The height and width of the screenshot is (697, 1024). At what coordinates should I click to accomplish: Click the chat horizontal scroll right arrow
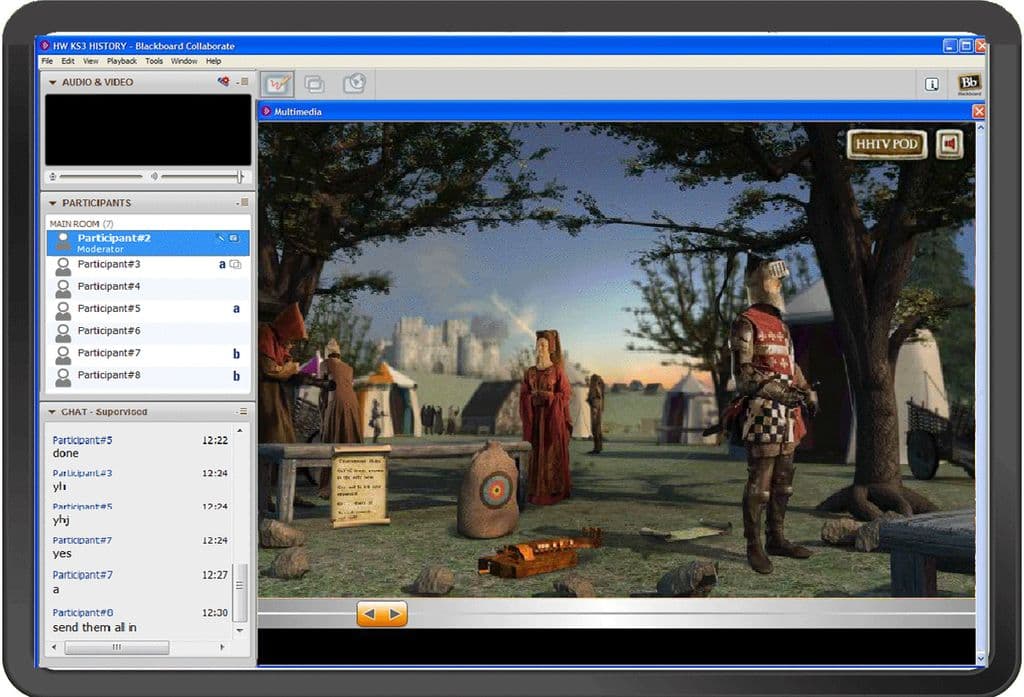[x=222, y=647]
